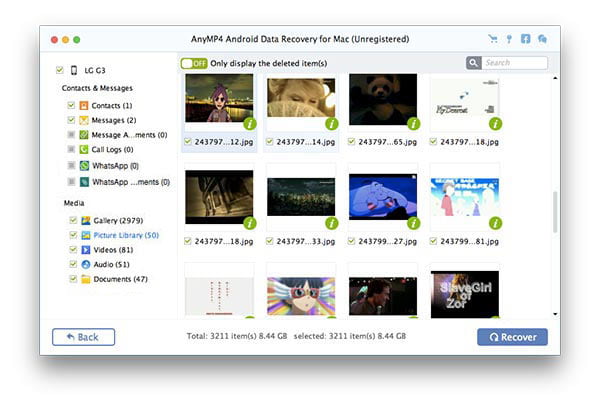Uncheck the Contacts (1) checkbox
Viewport: 600px width, 409px height.
(71, 105)
